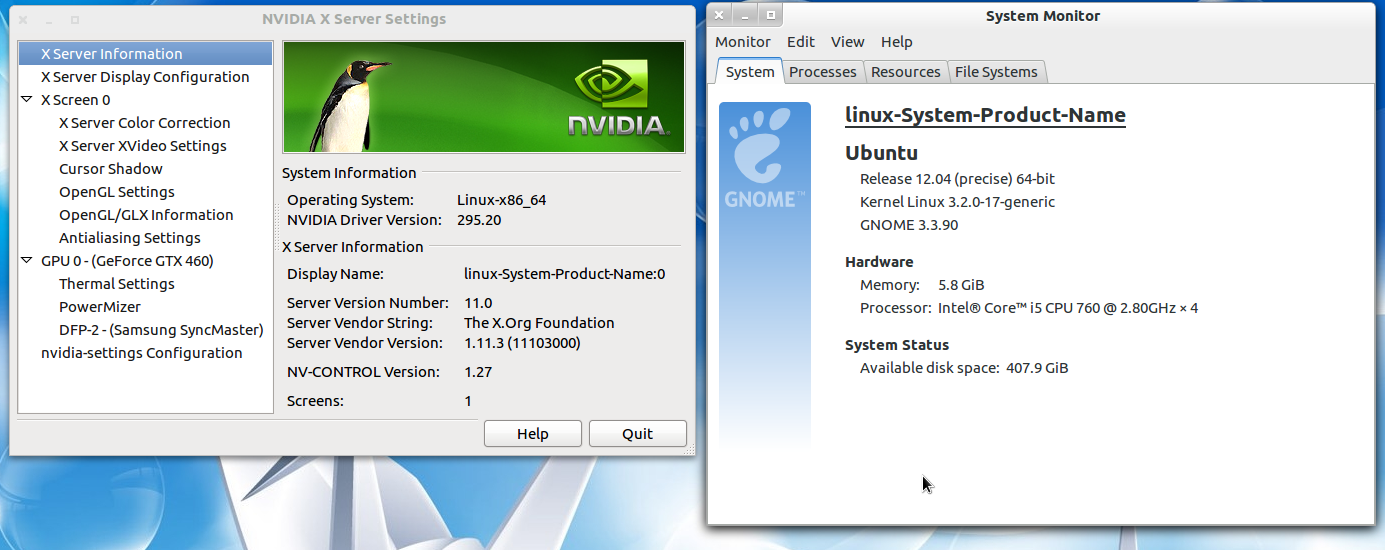Open nvidia-settings Configuration
This screenshot has height=550, width=1385.
coord(142,353)
